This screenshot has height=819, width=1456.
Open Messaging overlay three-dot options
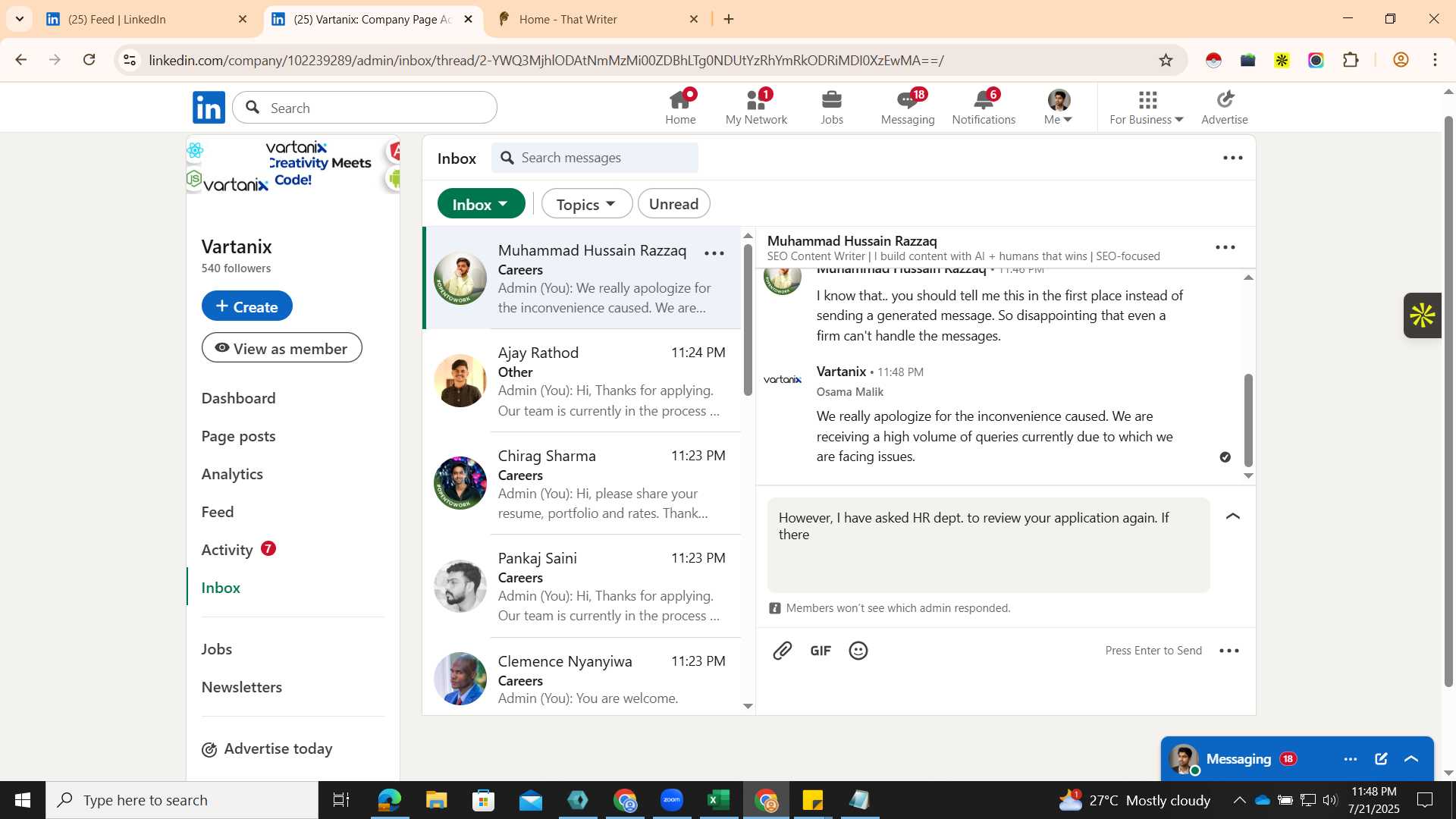pos(1351,759)
